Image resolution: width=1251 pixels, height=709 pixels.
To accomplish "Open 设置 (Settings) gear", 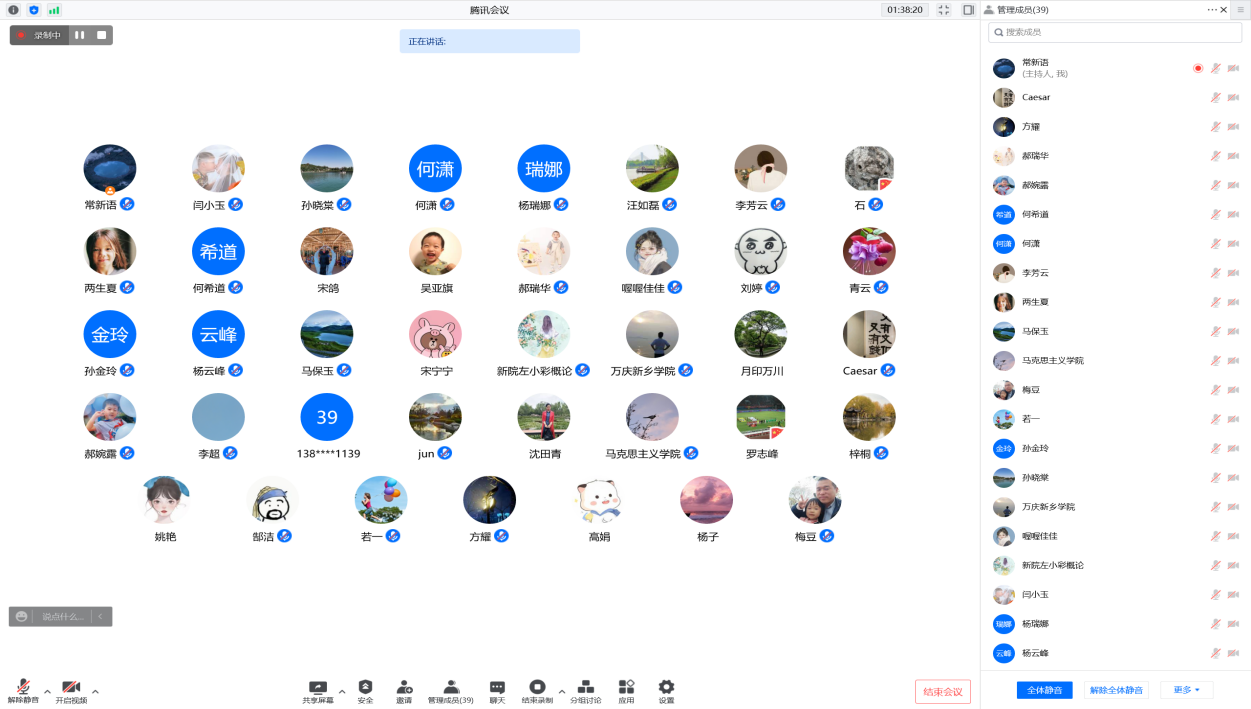I will 666,691.
